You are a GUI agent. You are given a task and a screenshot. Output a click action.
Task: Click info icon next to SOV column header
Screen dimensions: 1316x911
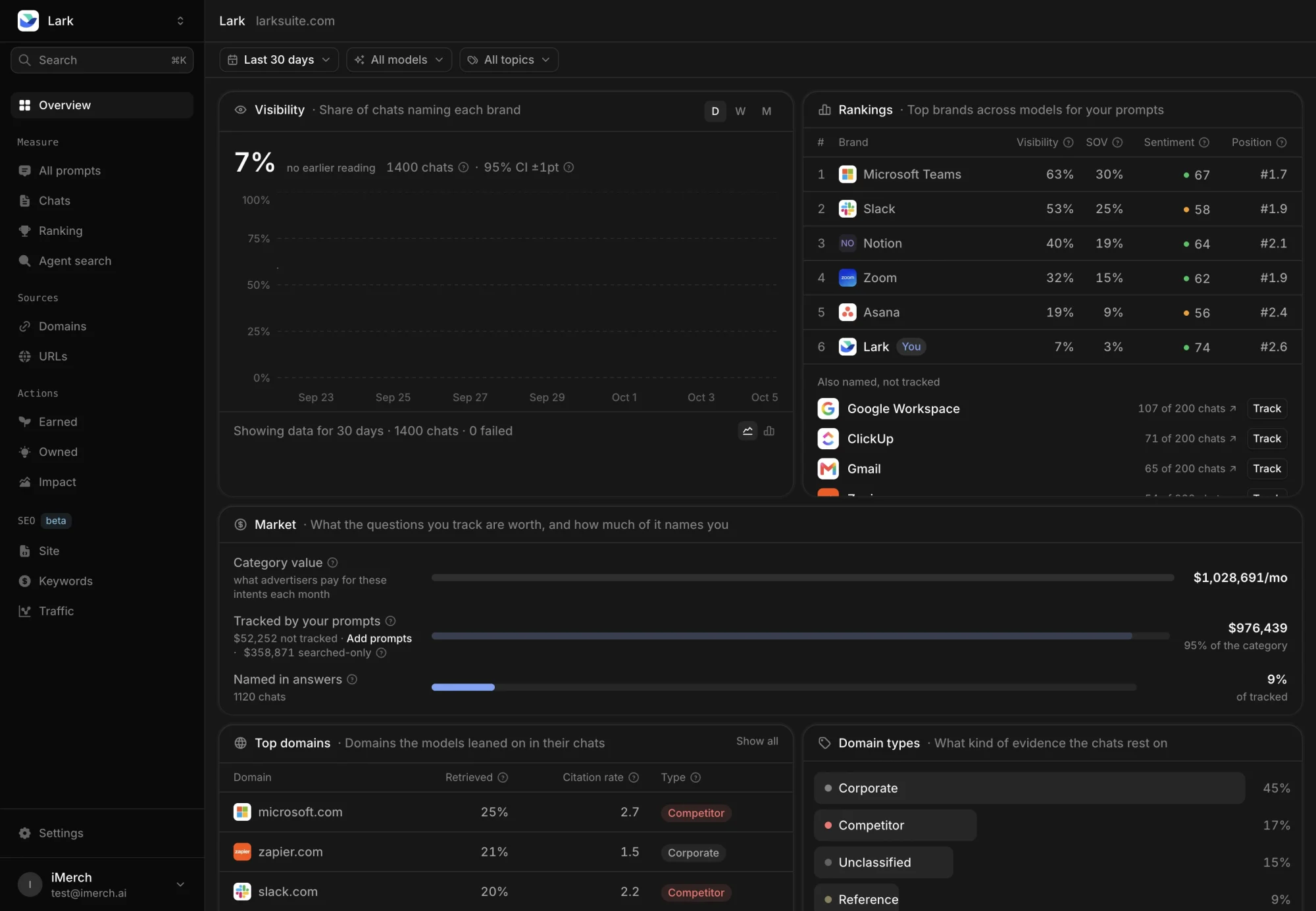[1117, 142]
